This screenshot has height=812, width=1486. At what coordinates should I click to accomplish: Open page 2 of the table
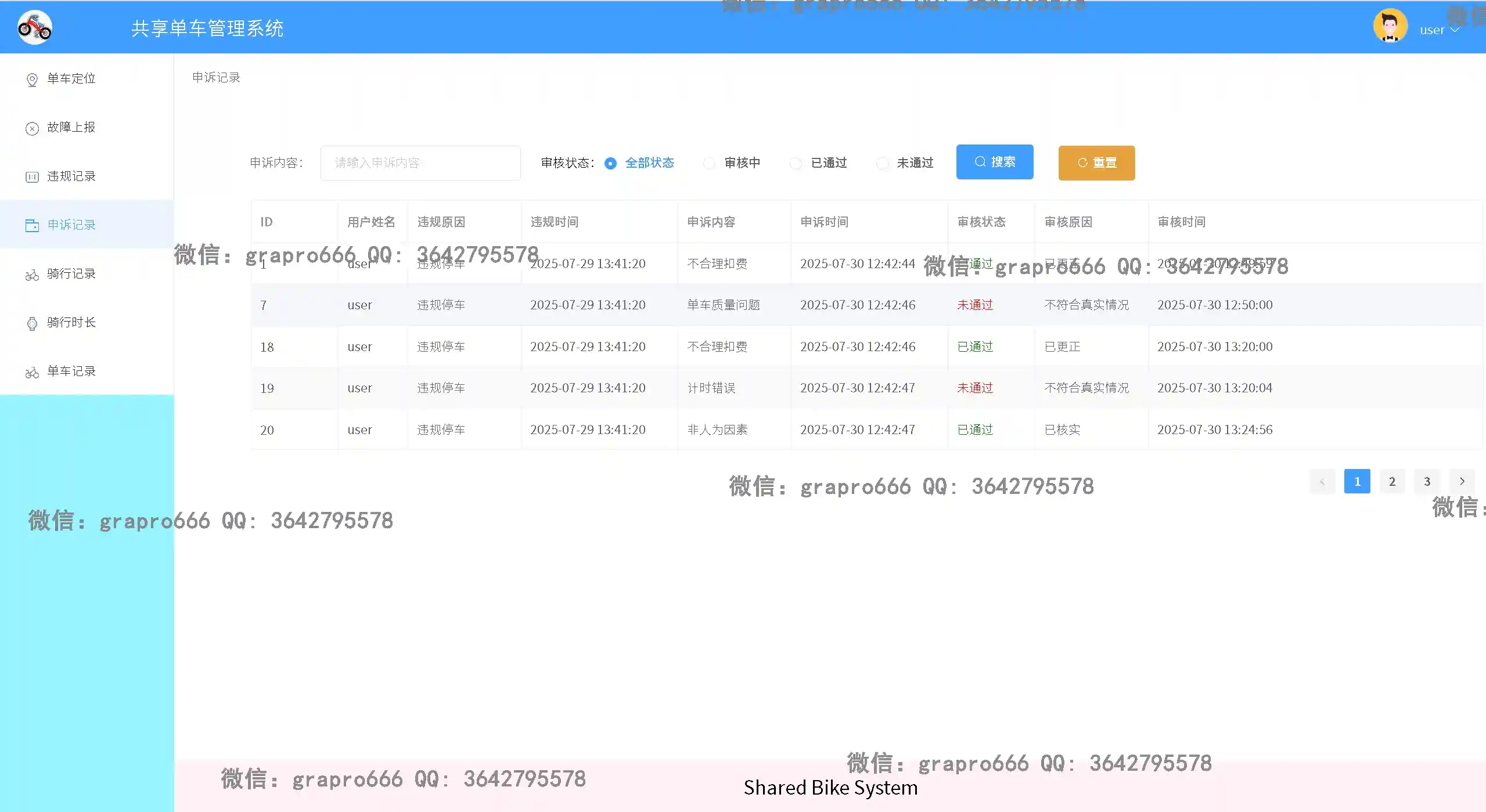[1392, 481]
